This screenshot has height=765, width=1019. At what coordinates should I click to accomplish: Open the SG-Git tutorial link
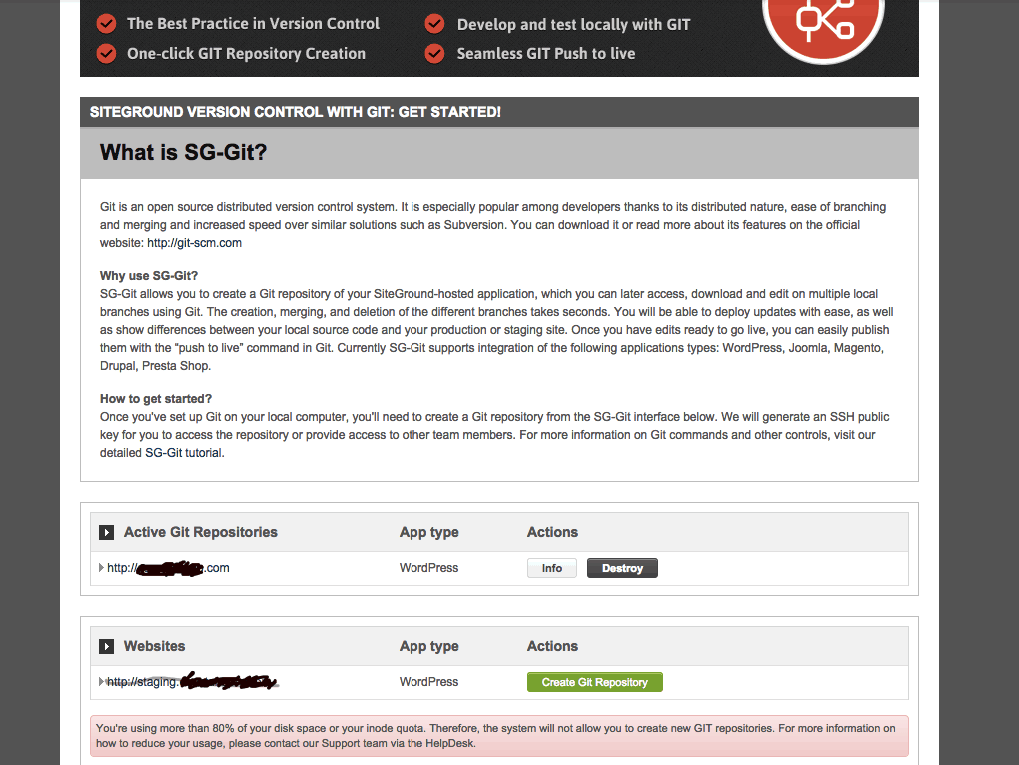183,452
